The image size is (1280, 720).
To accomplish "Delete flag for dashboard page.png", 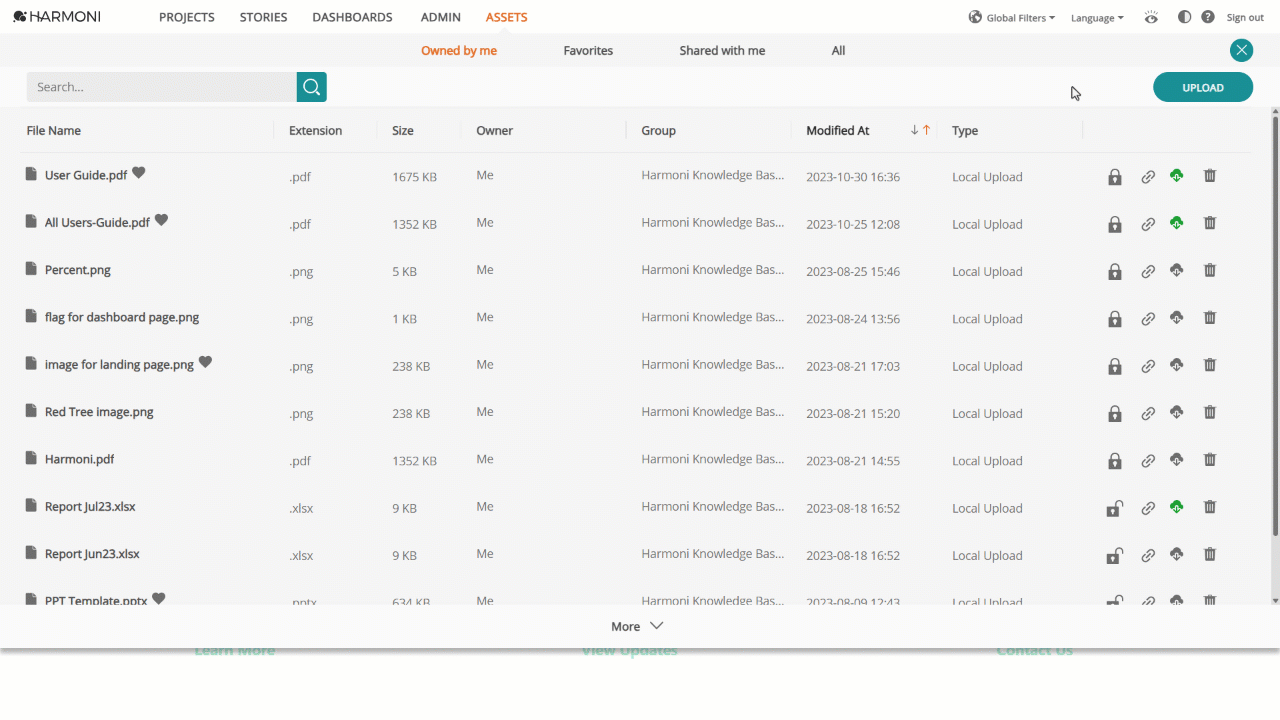I will pyautogui.click(x=1210, y=318).
